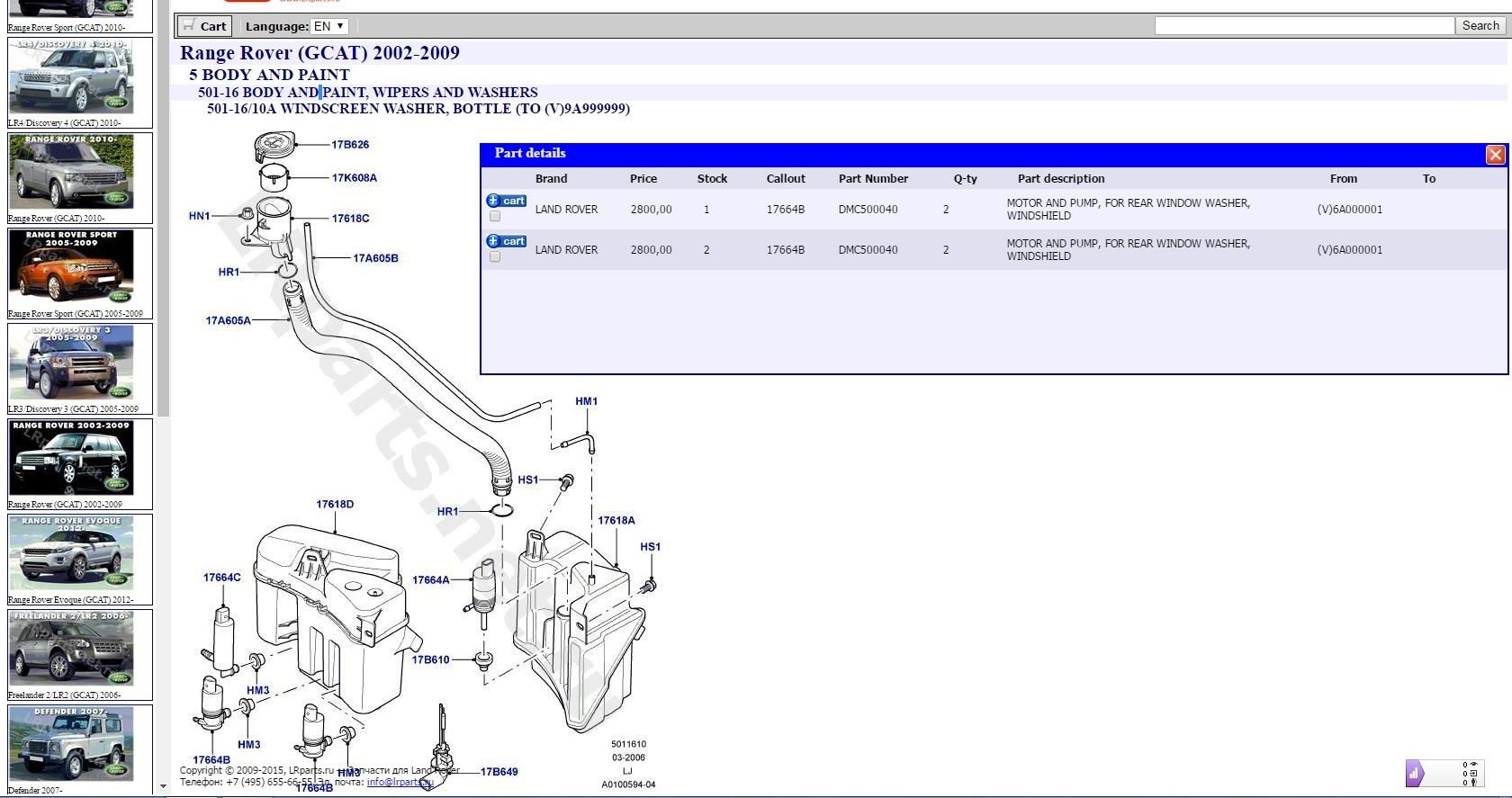The width and height of the screenshot is (1512, 798).
Task: Click the Part Number column header
Action: click(873, 178)
